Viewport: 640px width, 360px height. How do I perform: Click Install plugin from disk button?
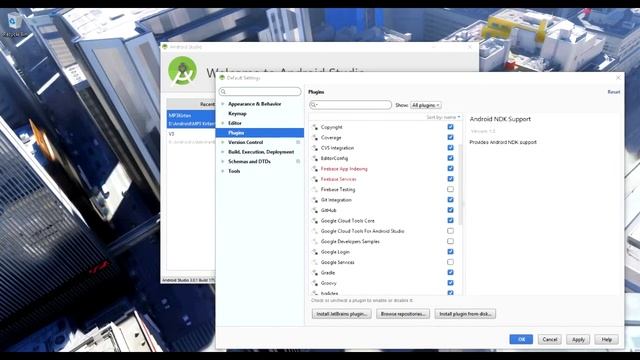pos(465,314)
